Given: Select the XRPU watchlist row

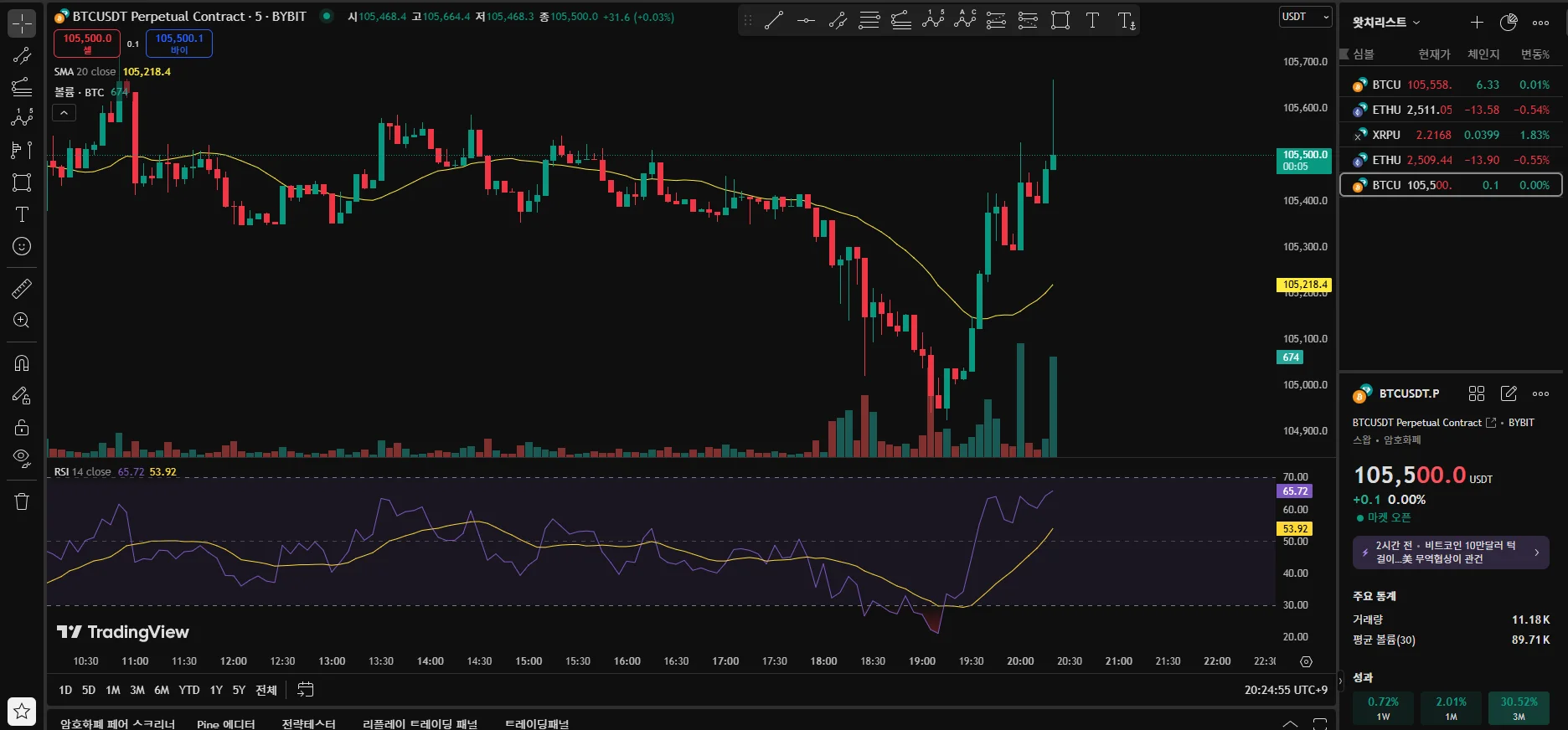Looking at the screenshot, I should point(1451,135).
